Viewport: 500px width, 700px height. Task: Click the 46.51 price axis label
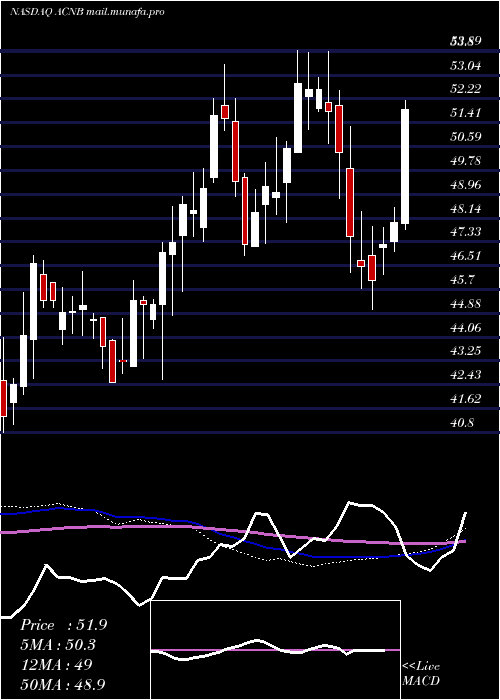(x=466, y=256)
